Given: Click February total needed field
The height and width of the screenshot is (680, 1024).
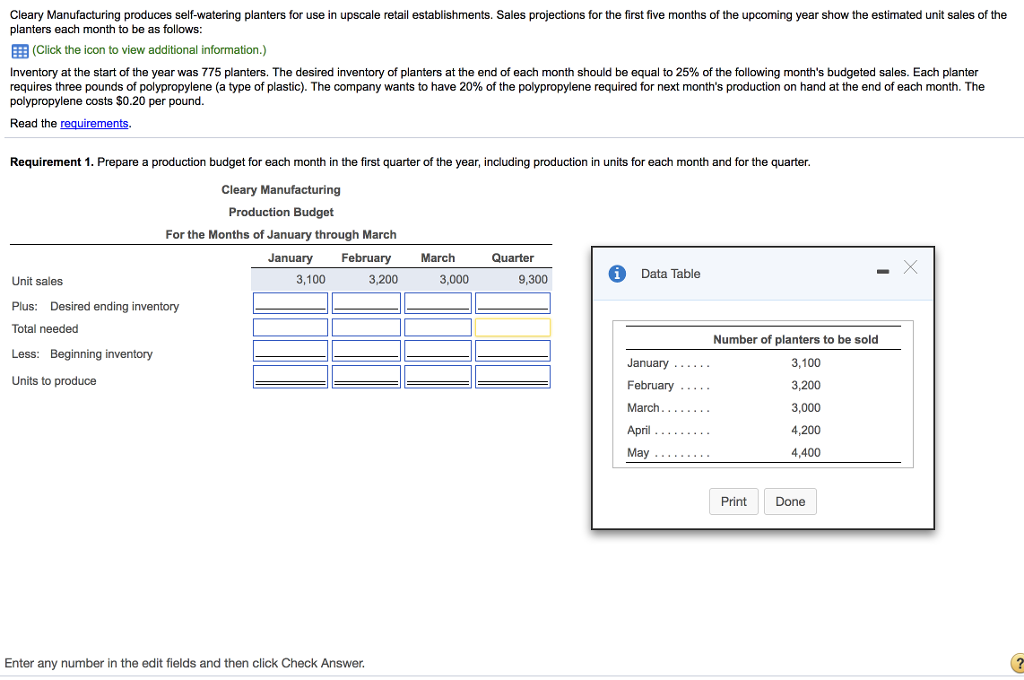Looking at the screenshot, I should (x=366, y=326).
